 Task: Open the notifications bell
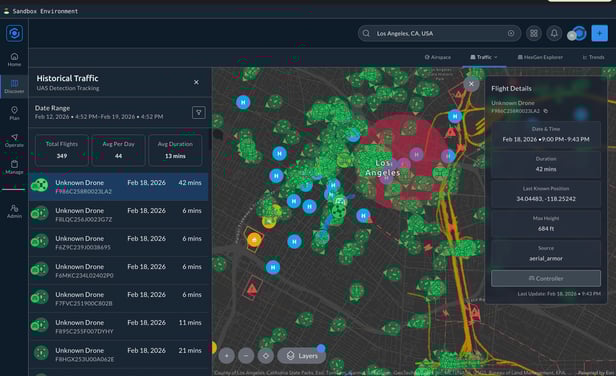[x=554, y=33]
